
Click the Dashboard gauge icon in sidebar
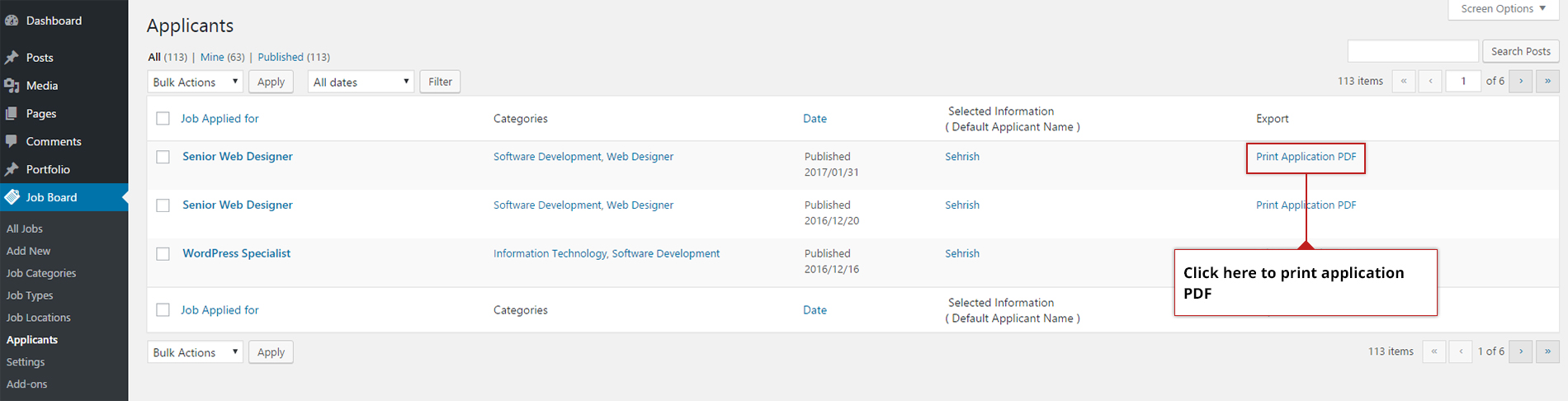[12, 21]
